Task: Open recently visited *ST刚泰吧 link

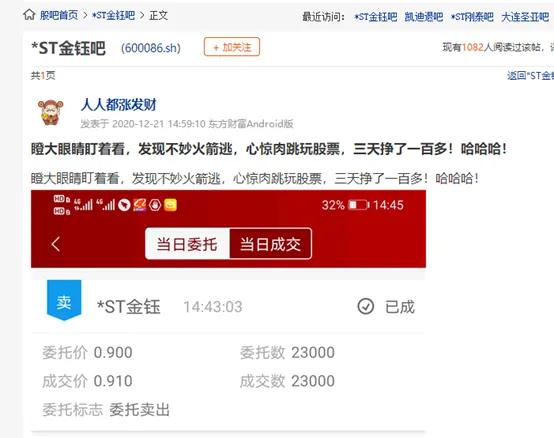Action: pyautogui.click(x=472, y=17)
